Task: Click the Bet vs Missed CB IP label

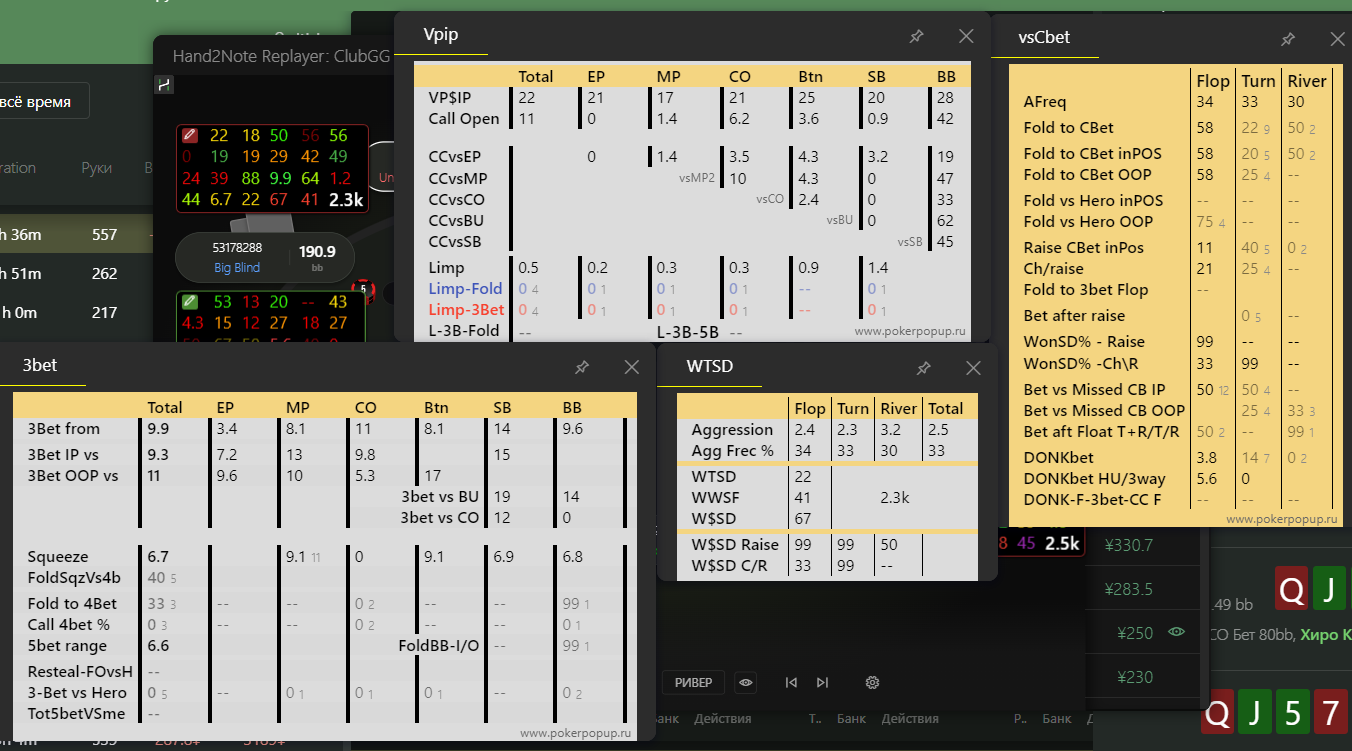Action: coord(1095,389)
